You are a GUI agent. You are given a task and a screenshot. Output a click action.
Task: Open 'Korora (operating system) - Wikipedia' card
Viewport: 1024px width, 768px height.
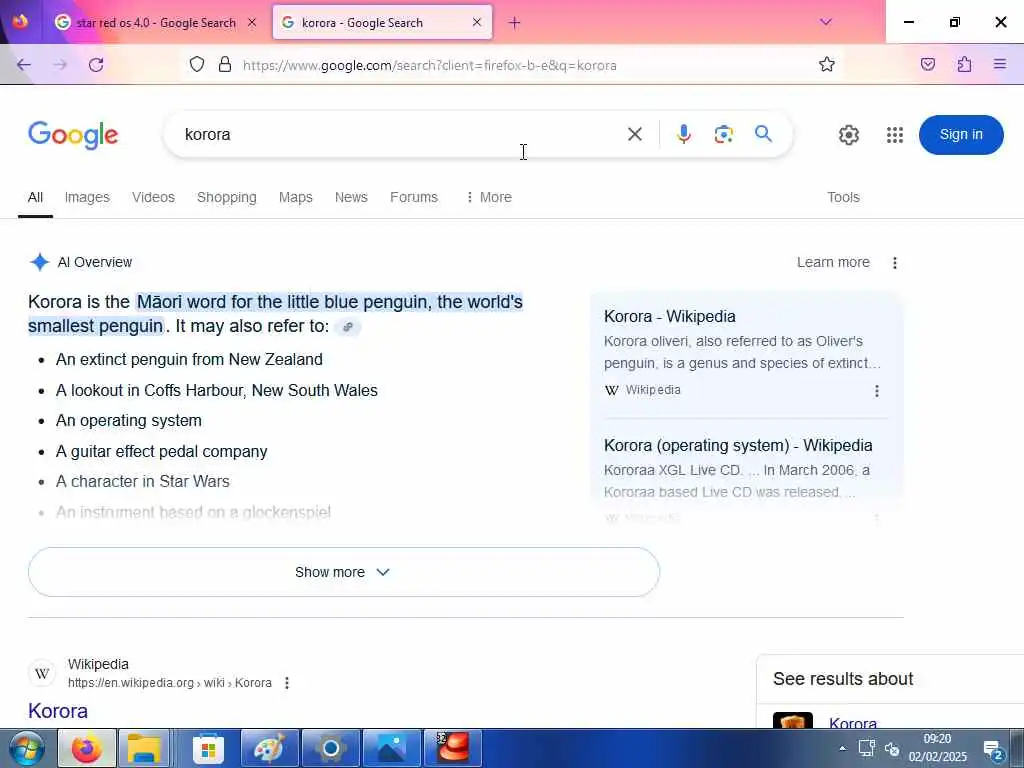(x=738, y=445)
